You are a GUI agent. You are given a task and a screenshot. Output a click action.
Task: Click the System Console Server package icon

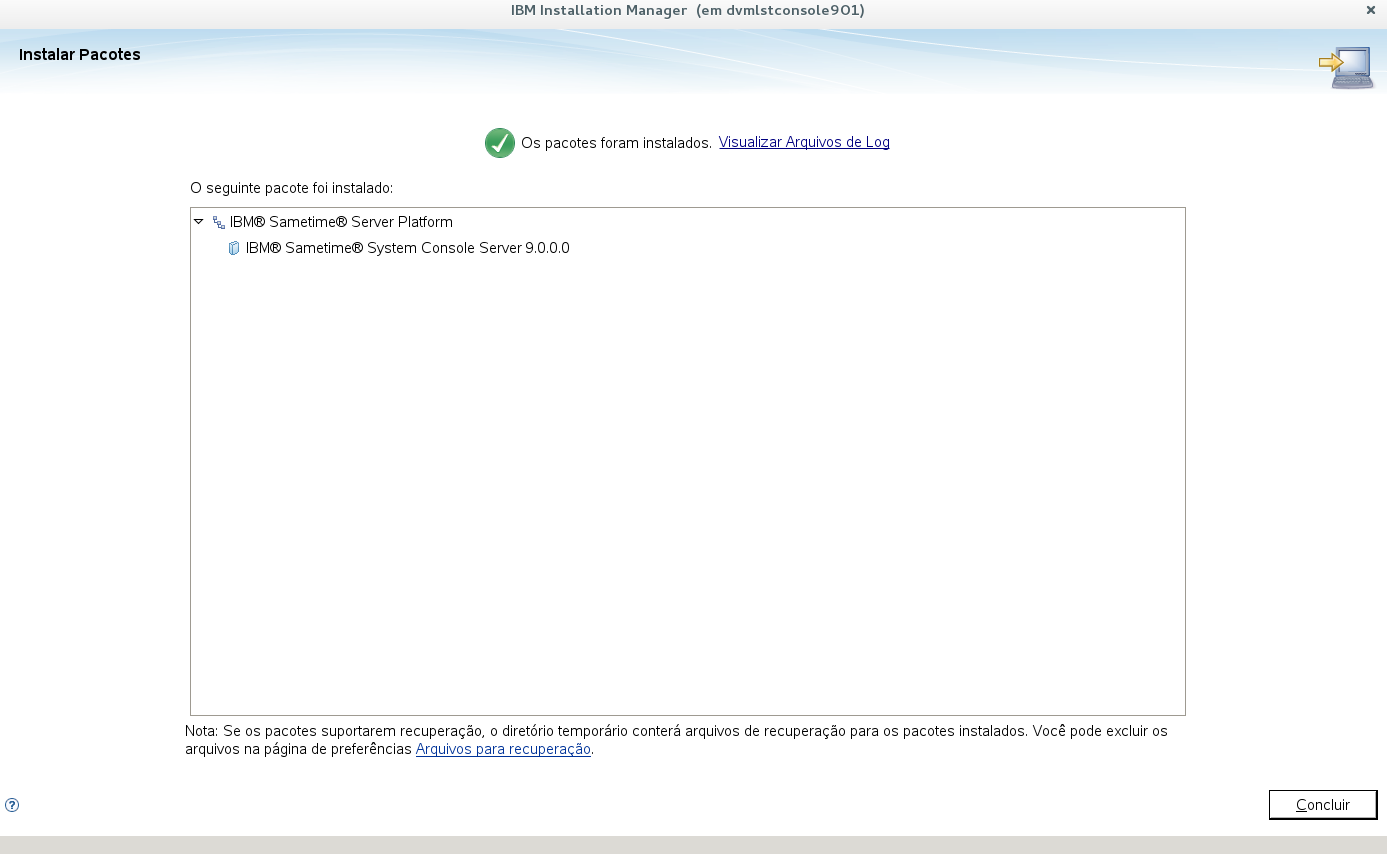(234, 248)
